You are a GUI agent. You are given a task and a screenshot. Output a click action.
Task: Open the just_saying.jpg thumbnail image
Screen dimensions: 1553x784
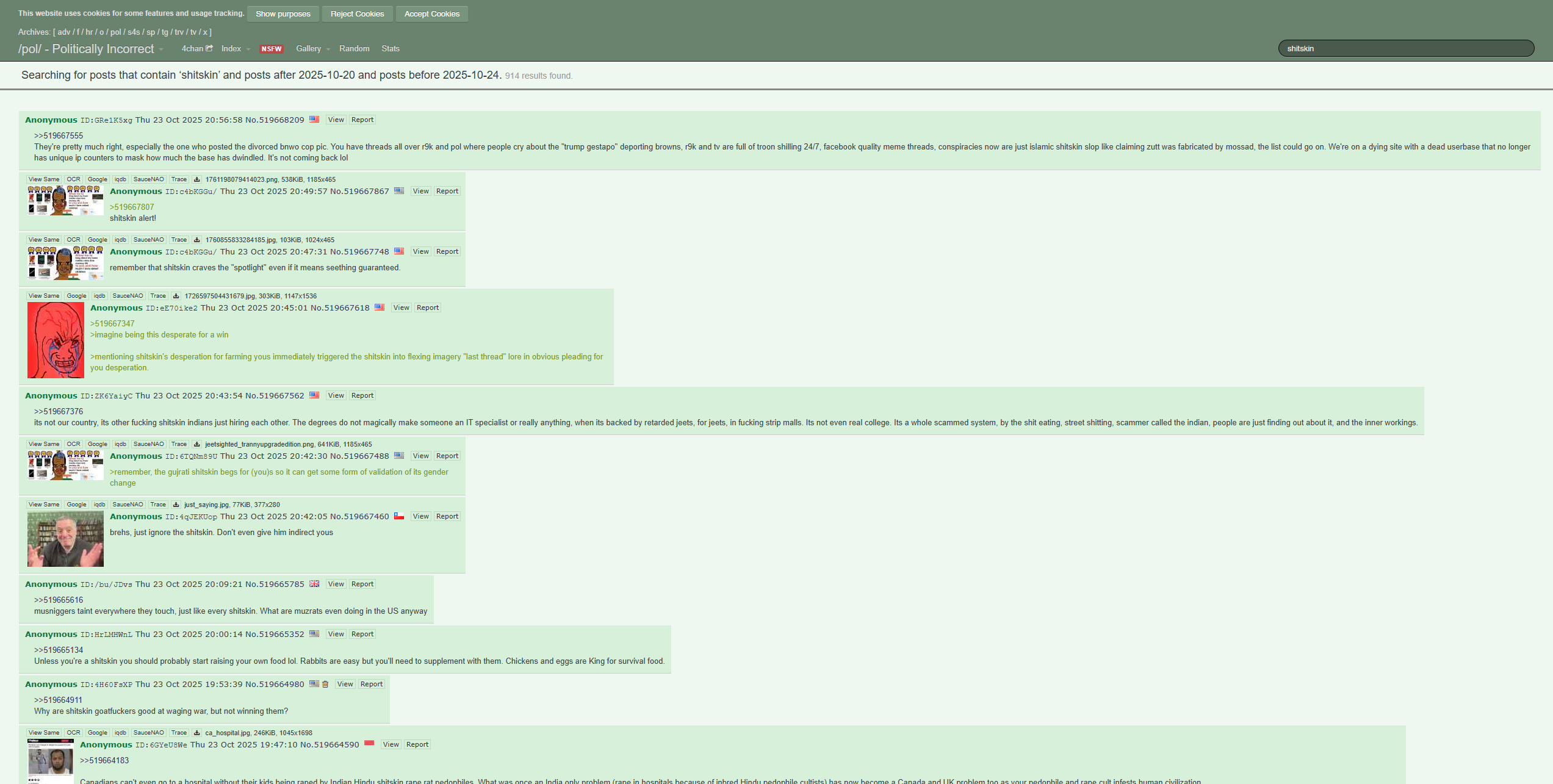65,539
